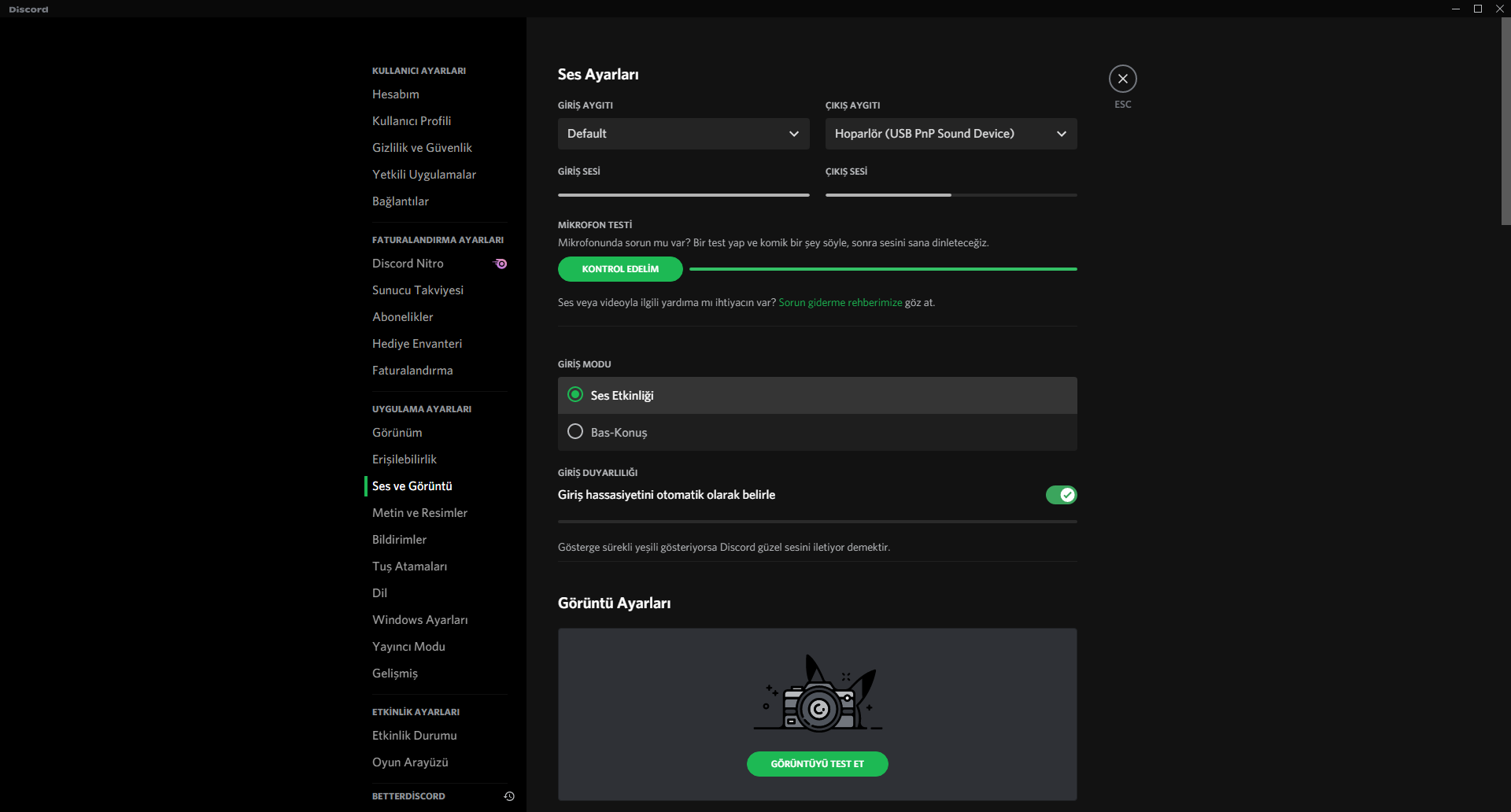1511x812 pixels.
Task: Open the Sorun giderme rehberimize link
Action: tap(840, 303)
